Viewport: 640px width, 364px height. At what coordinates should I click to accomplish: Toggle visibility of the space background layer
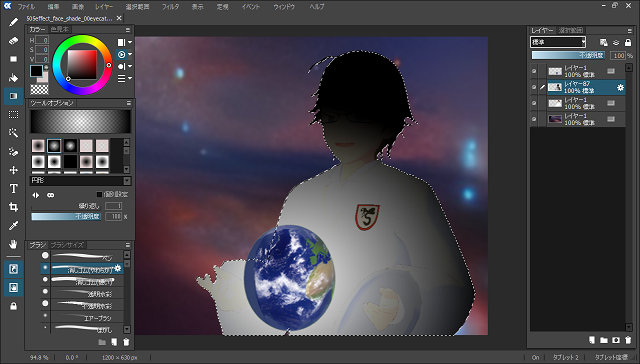(x=534, y=119)
